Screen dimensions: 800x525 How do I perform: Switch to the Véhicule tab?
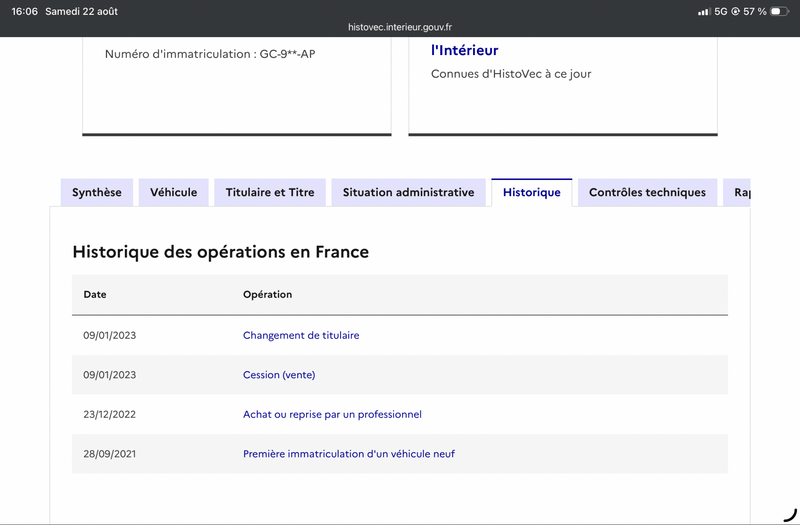[173, 192]
